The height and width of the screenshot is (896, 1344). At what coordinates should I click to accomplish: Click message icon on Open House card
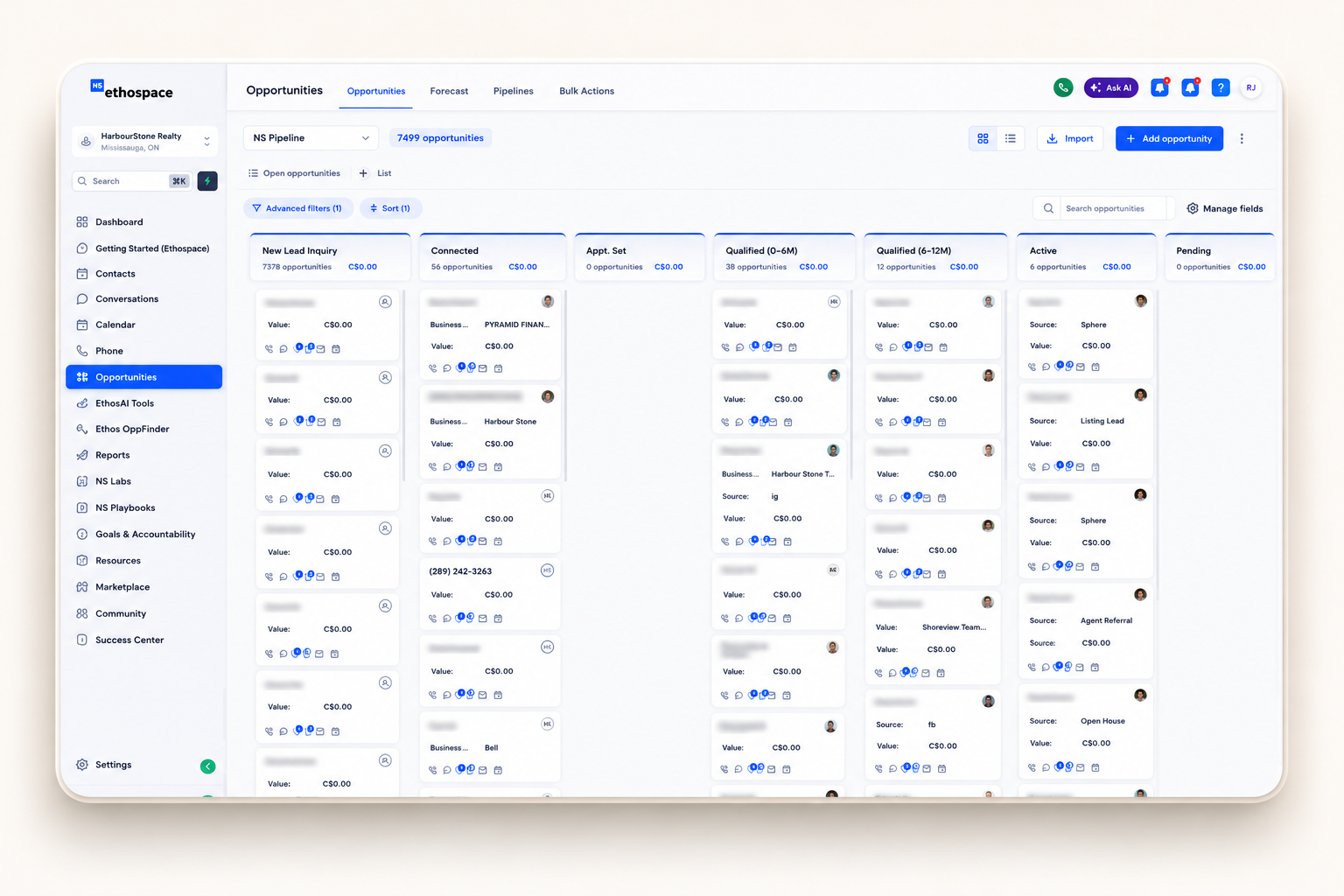coord(1046,768)
